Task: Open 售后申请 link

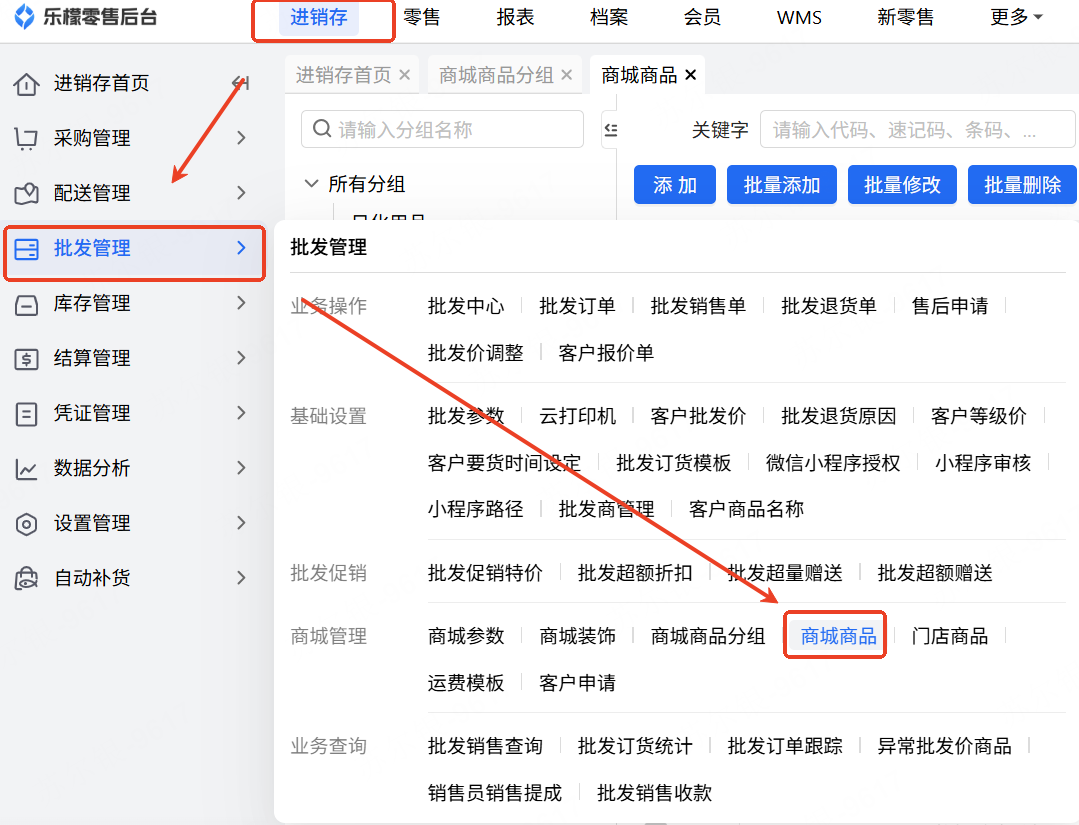Action: tap(950, 306)
